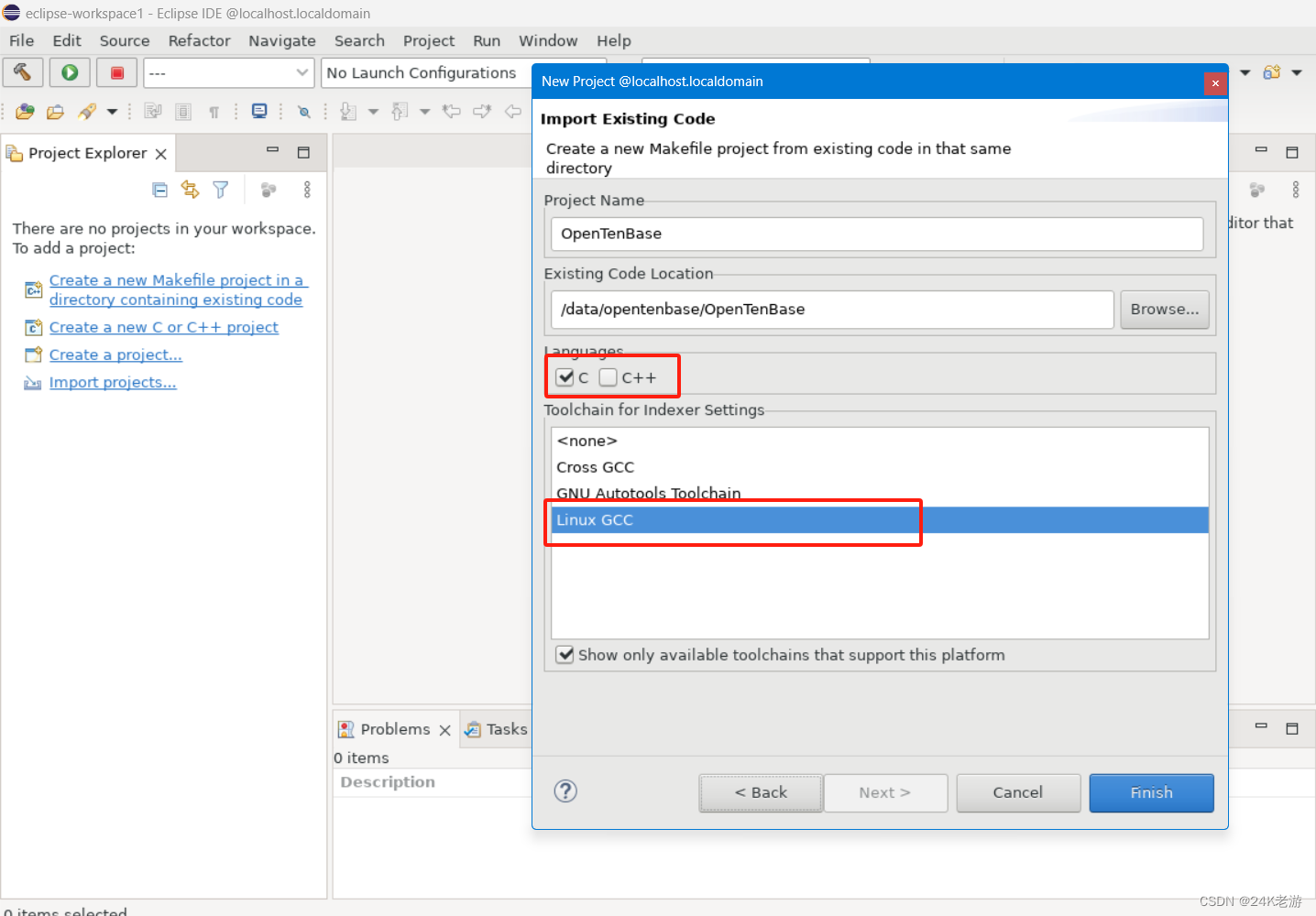1316x916 pixels.
Task: Click the Import projects... link
Action: tap(113, 382)
